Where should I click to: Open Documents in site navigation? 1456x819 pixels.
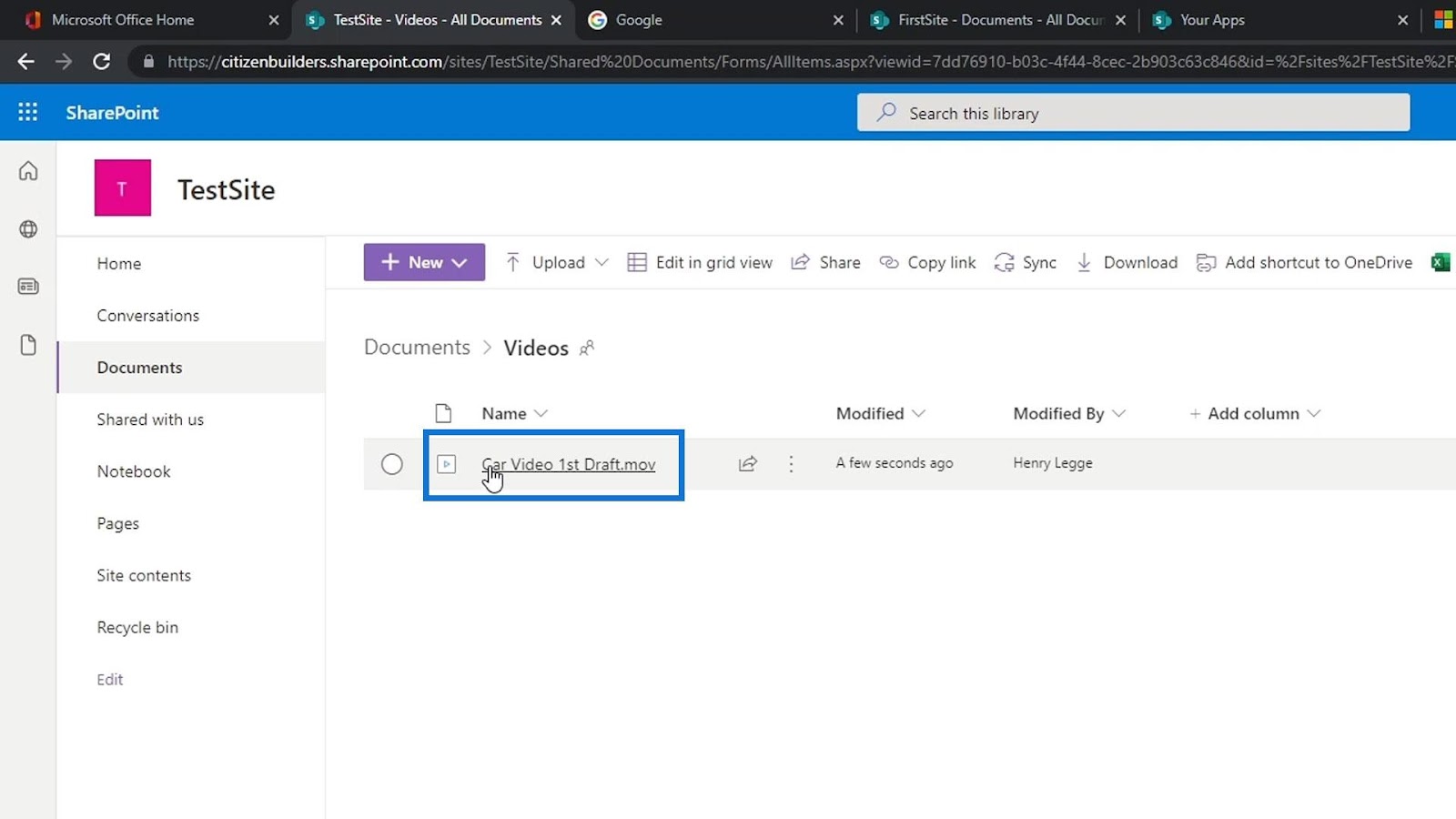point(140,367)
